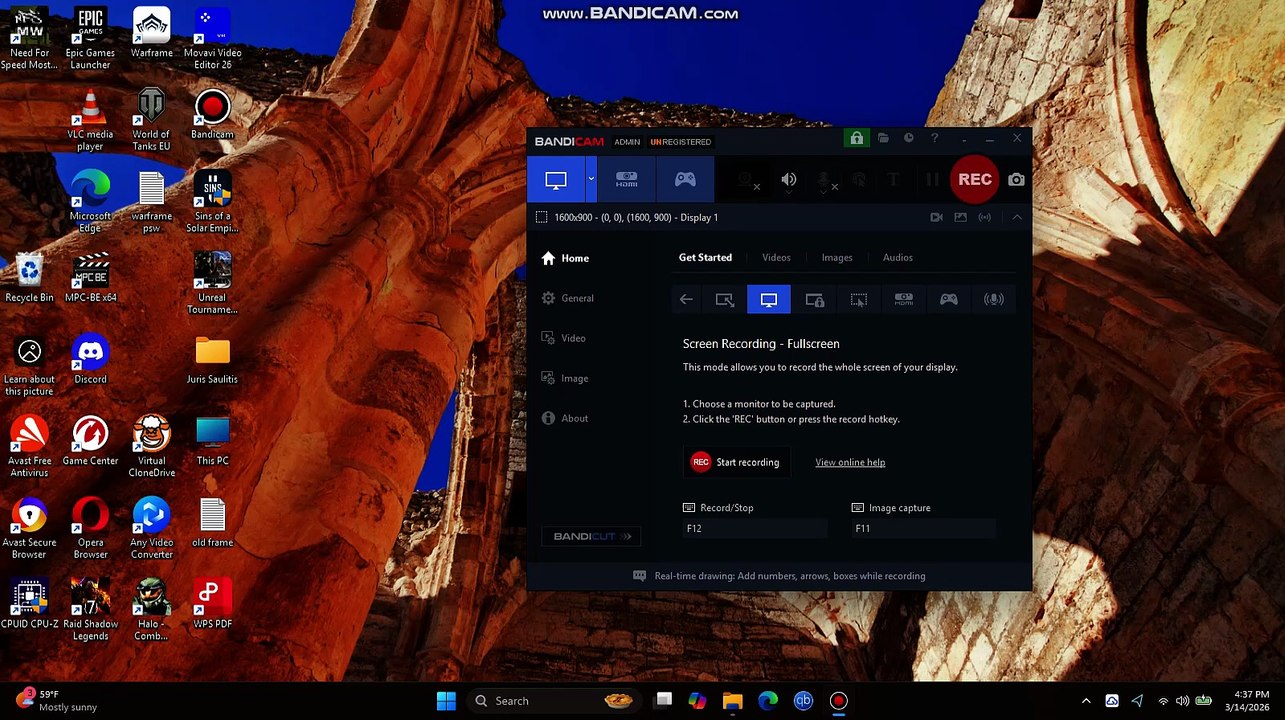The image size is (1285, 720).
Task: Open the output folder icon in title bar
Action: (x=883, y=139)
